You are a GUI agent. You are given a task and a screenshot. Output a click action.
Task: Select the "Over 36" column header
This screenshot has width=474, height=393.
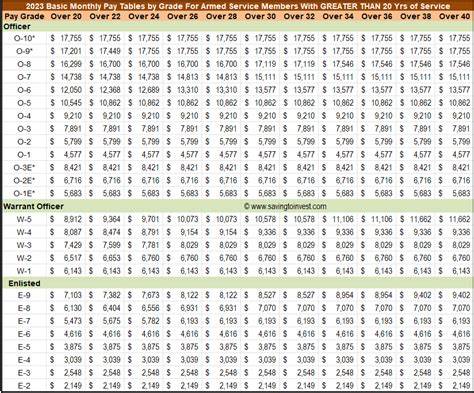tap(377, 16)
